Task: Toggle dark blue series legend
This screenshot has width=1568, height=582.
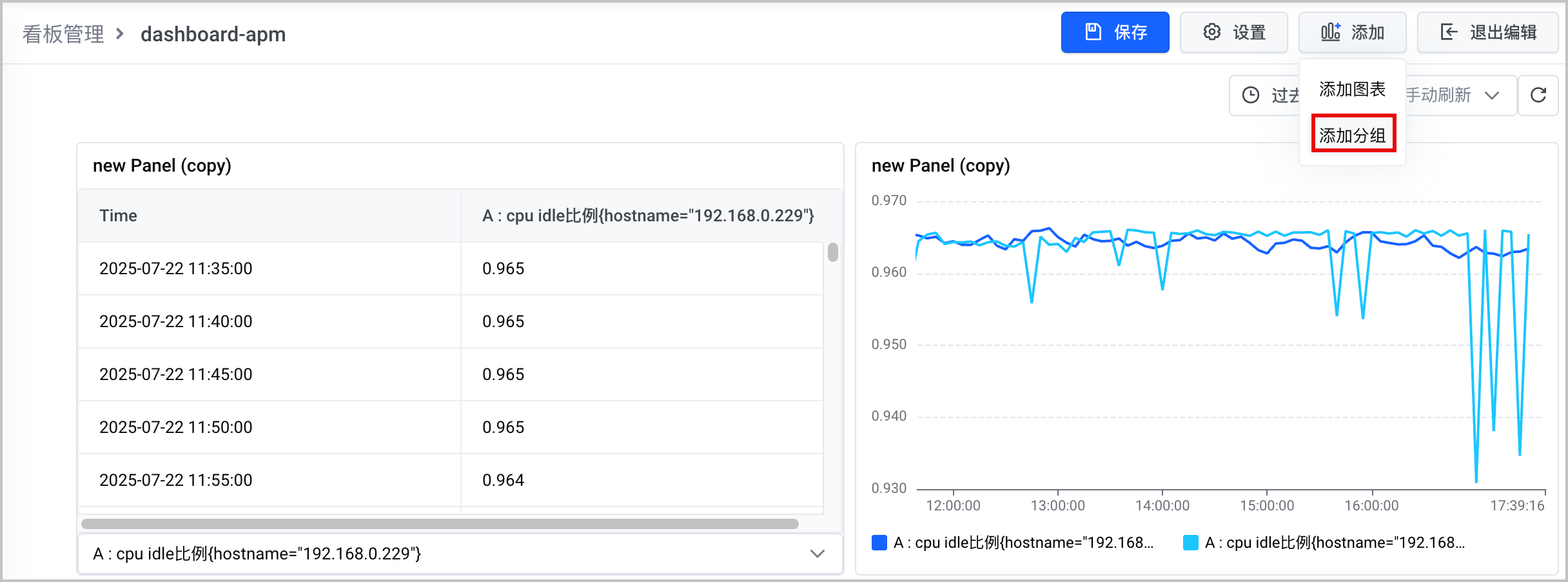Action: pos(1013,543)
